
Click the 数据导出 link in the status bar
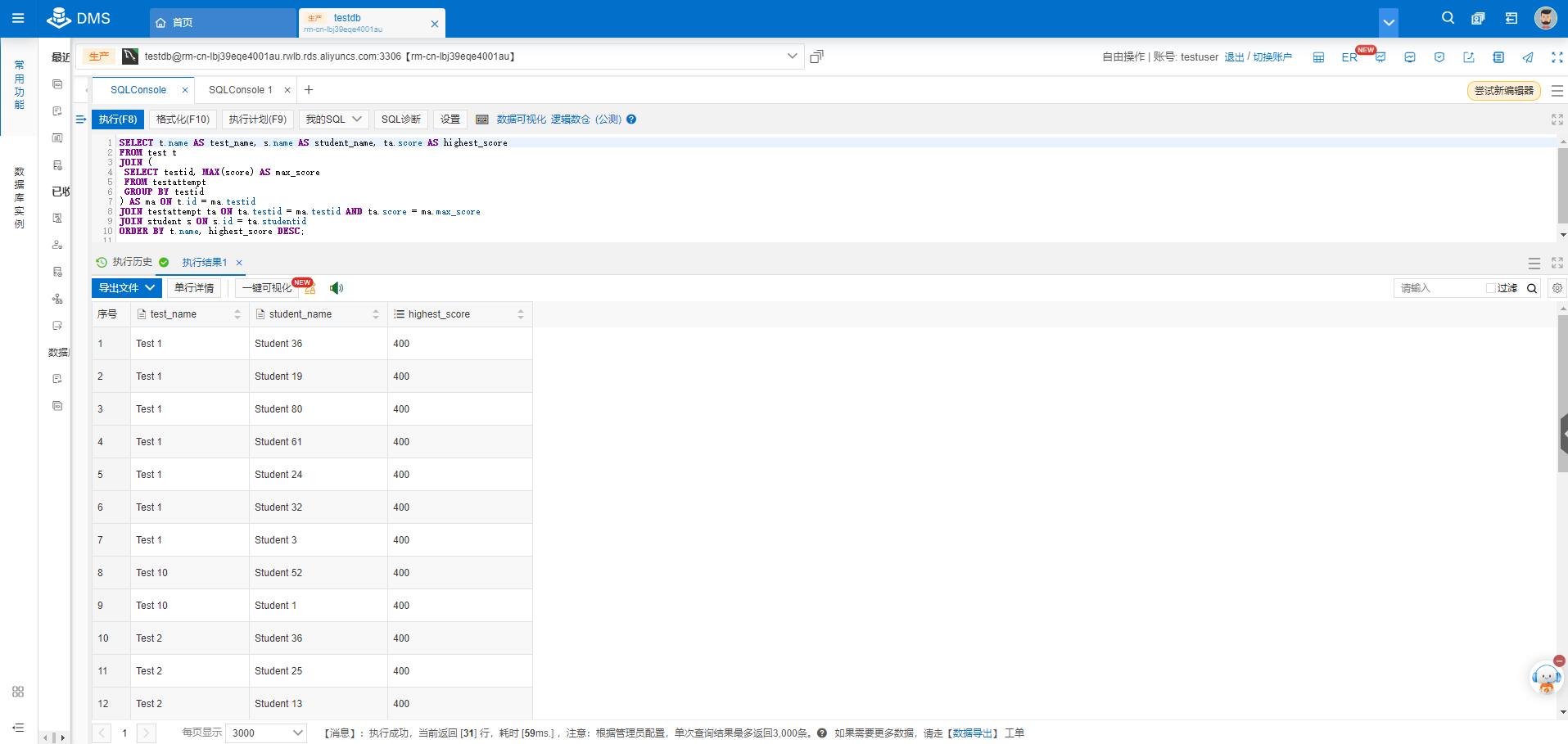[x=973, y=733]
